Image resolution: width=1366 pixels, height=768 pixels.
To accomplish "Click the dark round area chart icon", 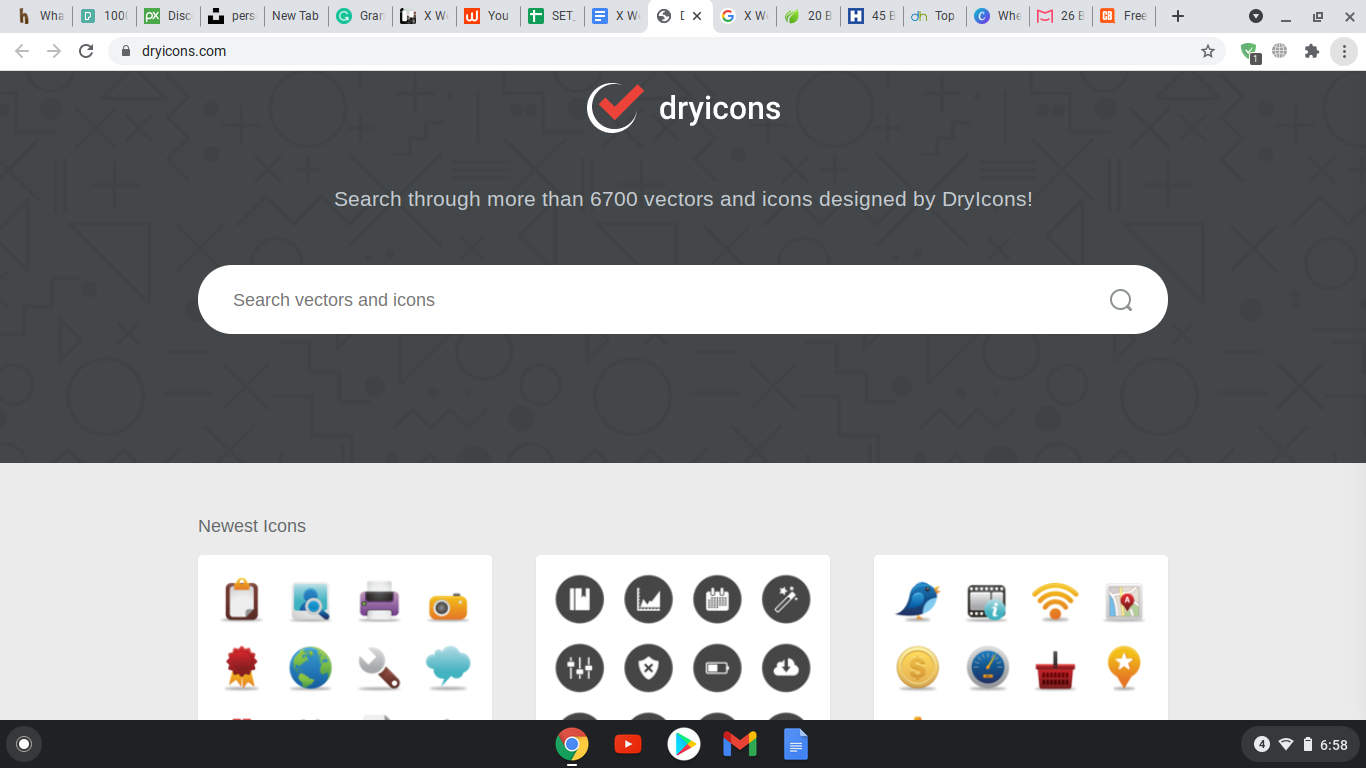I will pos(649,599).
